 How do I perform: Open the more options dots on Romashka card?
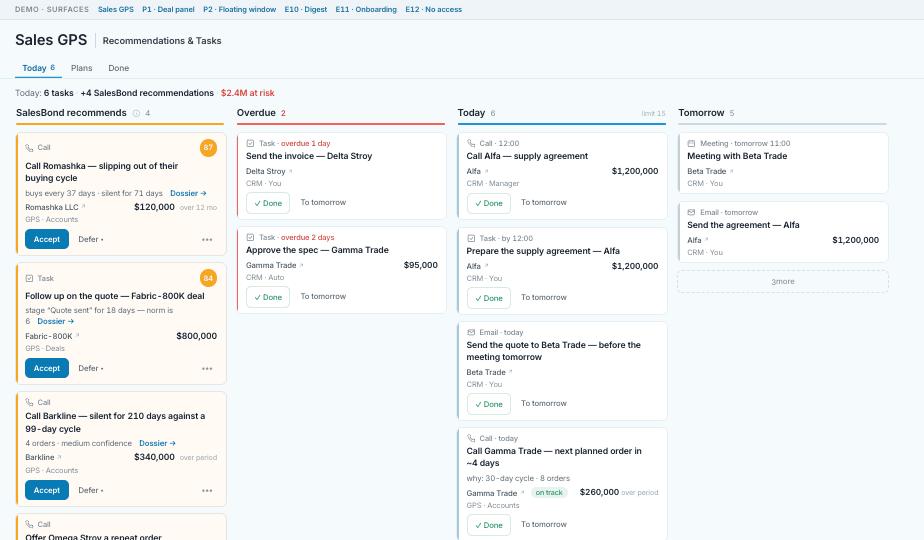coord(207,239)
